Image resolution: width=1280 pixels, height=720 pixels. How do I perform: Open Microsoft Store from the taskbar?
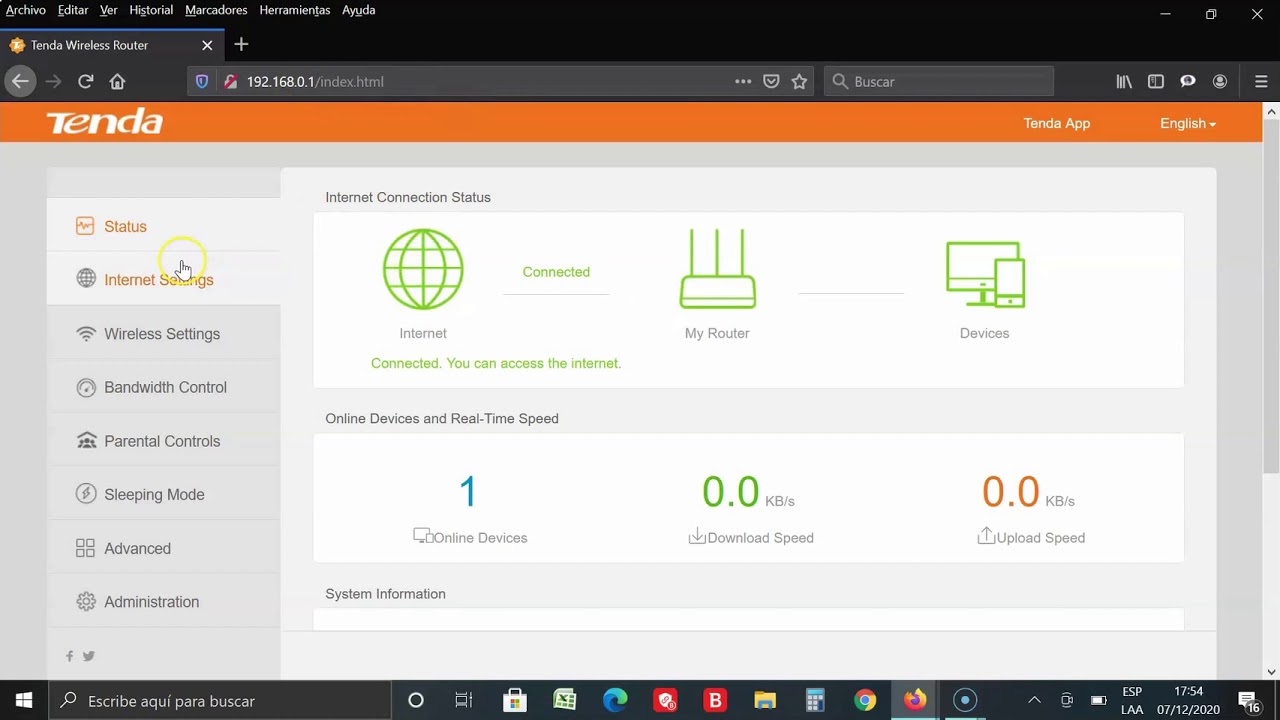515,700
